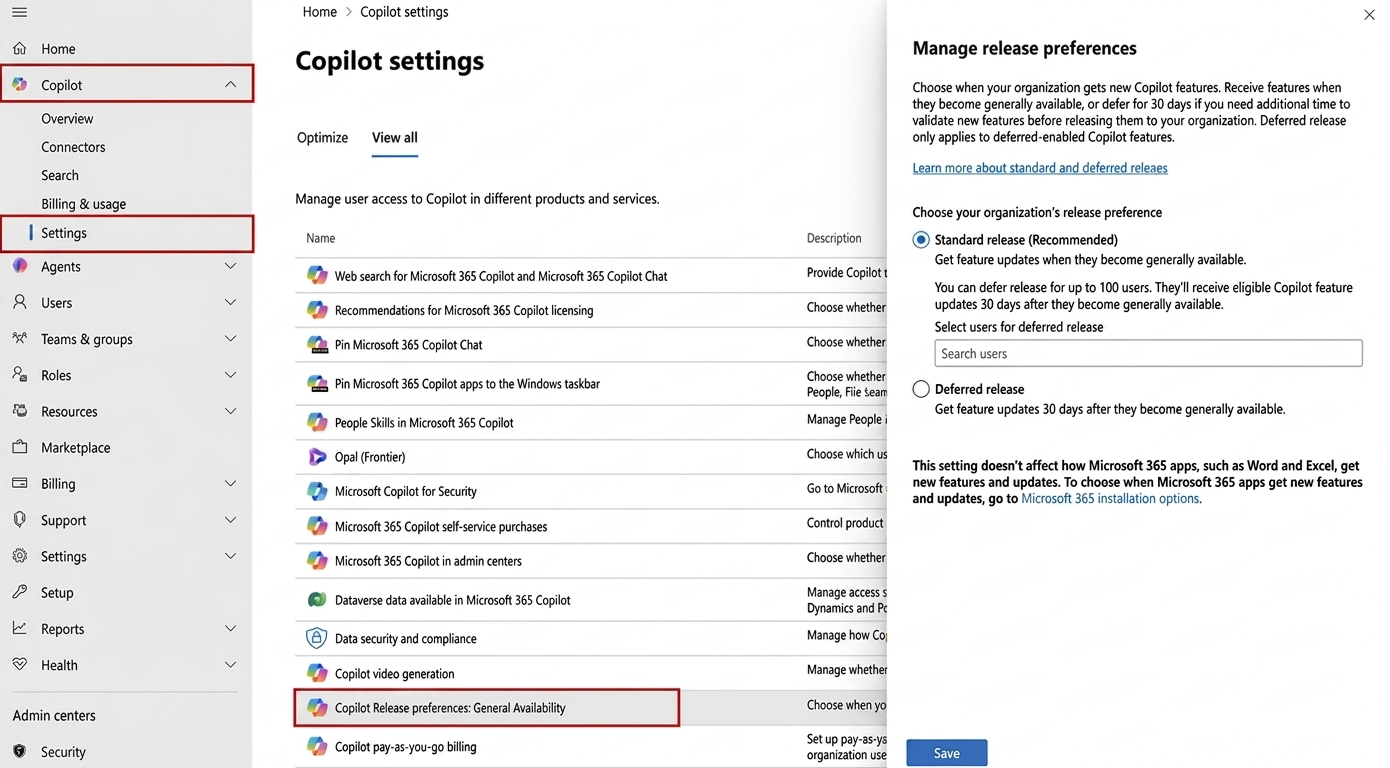Open People Skills in Microsoft 365 Copilot
1390x768 pixels.
[424, 423]
